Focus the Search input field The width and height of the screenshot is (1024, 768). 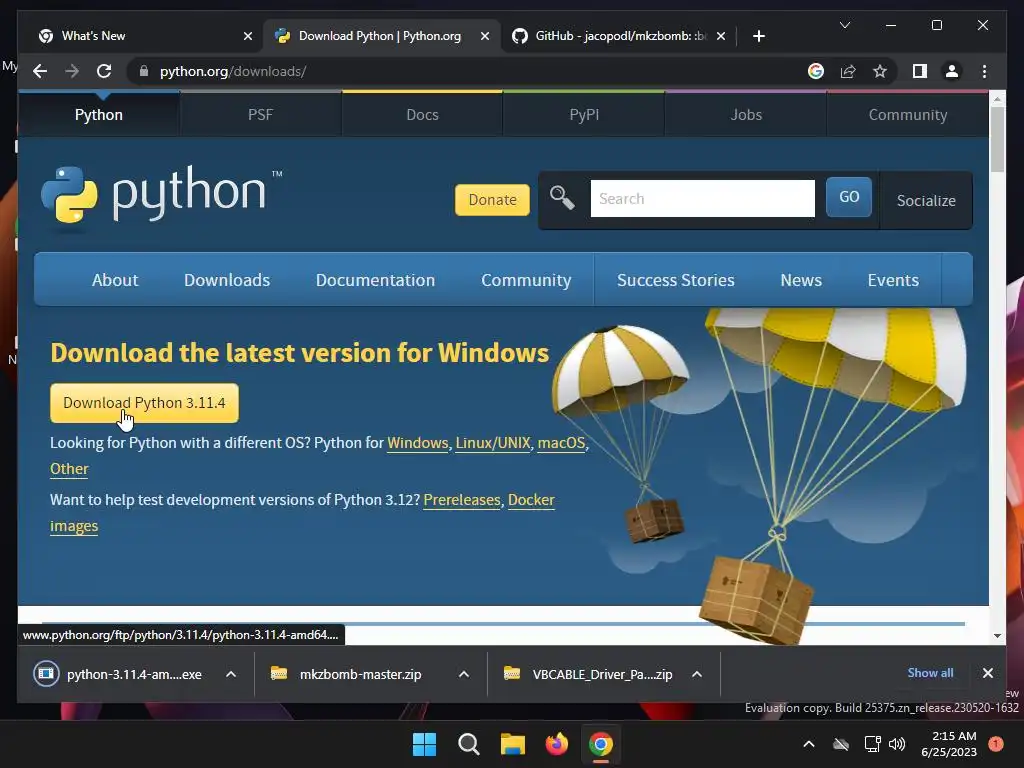point(703,199)
